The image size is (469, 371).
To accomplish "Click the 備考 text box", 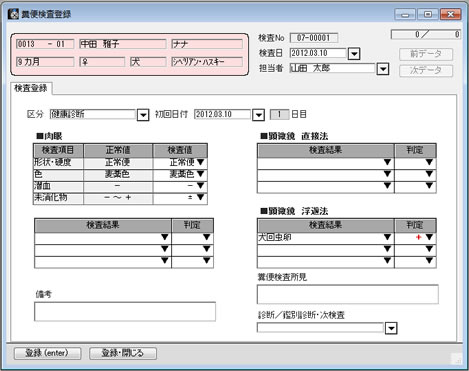I will 125,312.
